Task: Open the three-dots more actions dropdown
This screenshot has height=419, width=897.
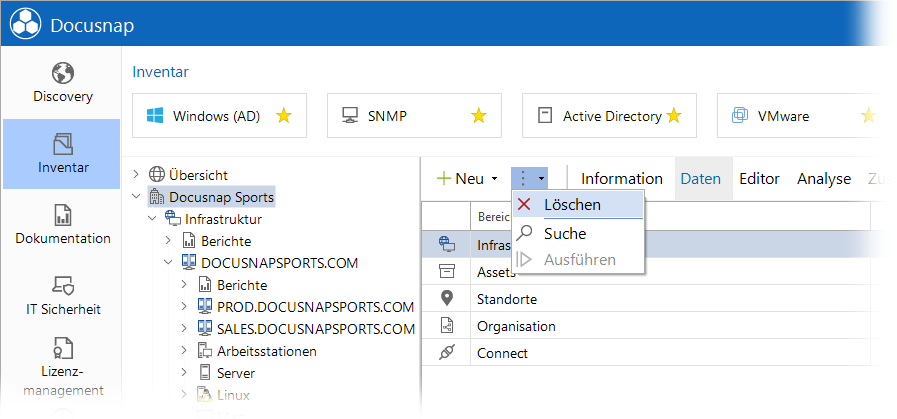Action: tap(530, 179)
